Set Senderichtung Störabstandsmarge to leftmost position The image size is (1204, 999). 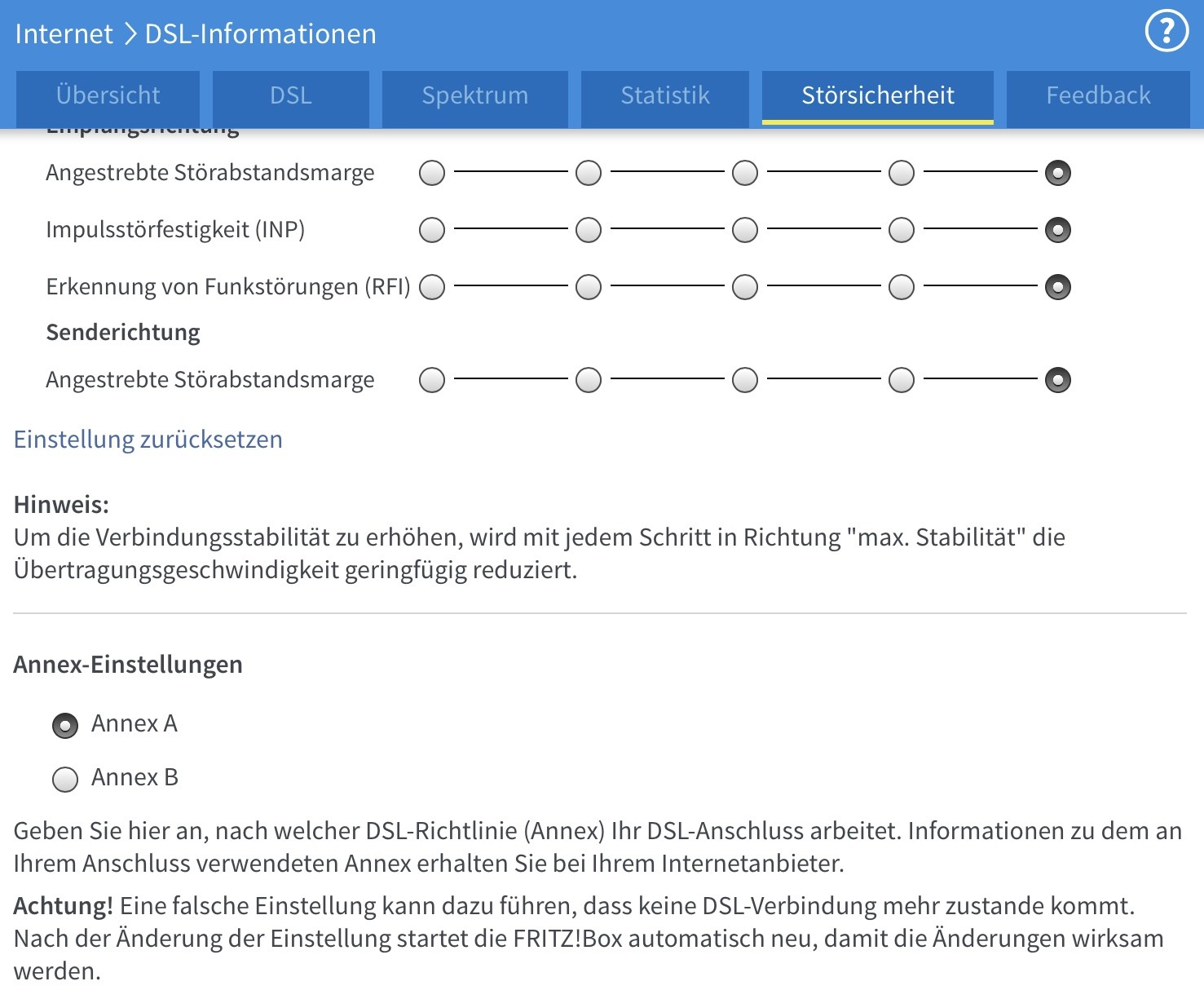pyautogui.click(x=432, y=380)
